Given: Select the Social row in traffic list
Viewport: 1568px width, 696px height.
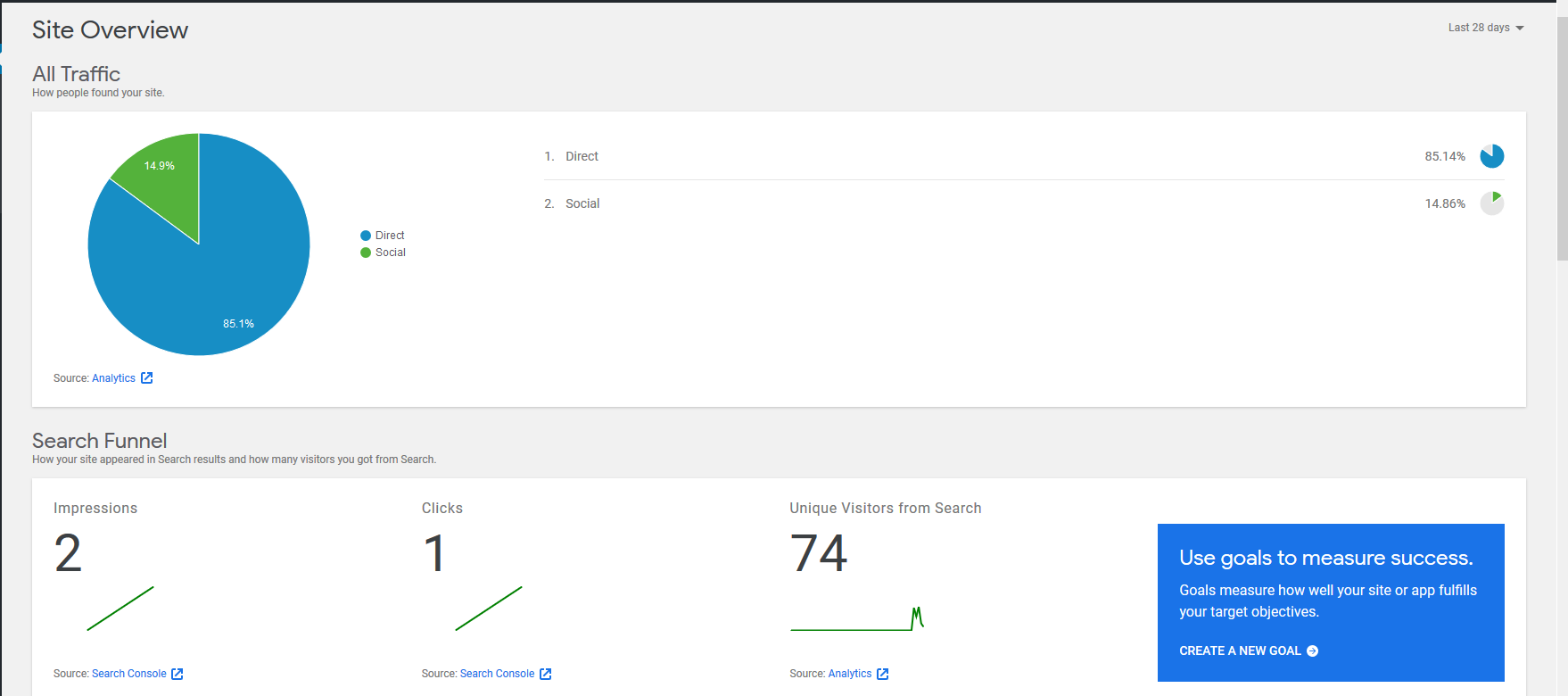Looking at the screenshot, I should (x=582, y=203).
